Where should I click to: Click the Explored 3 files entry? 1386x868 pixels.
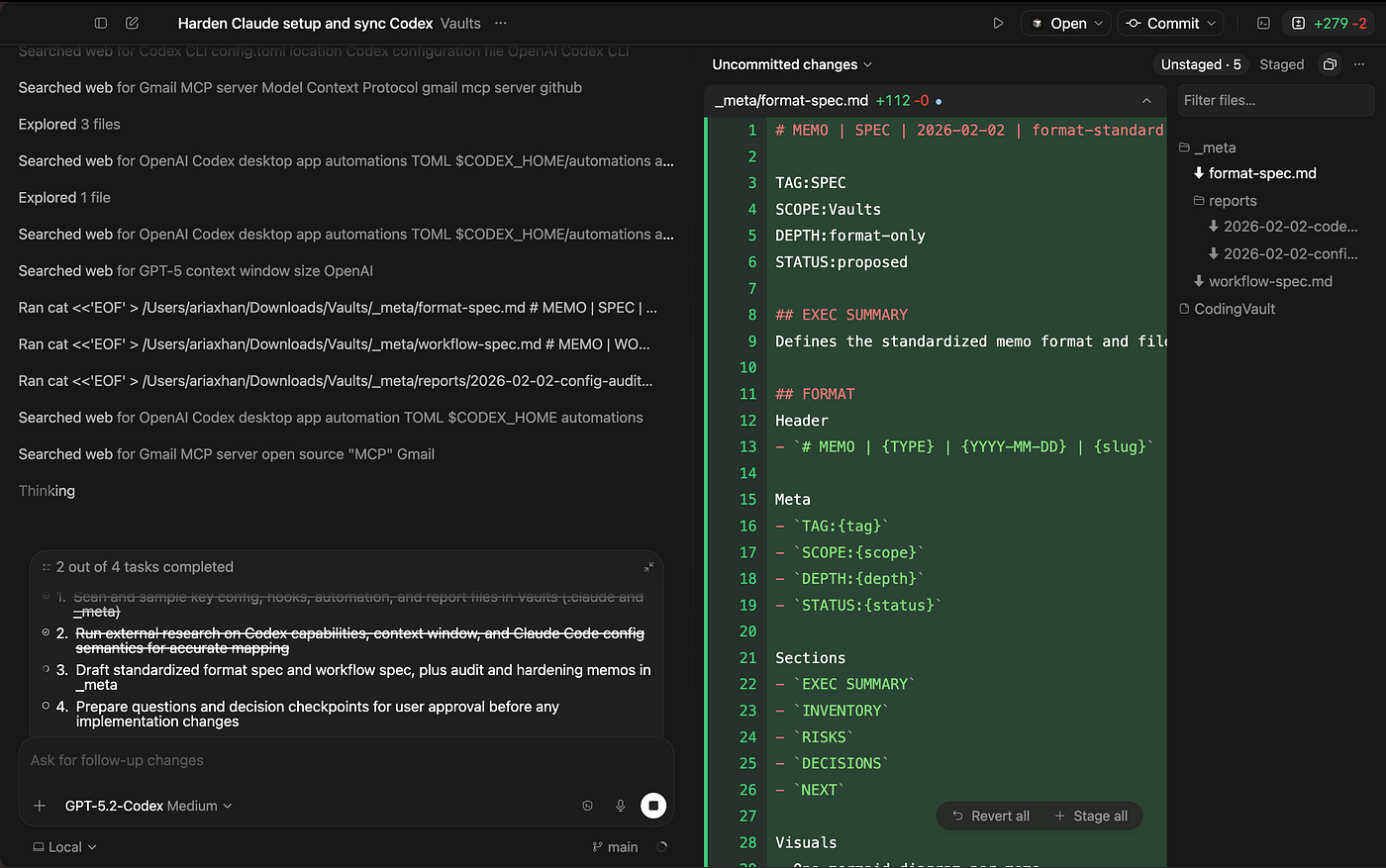(69, 124)
